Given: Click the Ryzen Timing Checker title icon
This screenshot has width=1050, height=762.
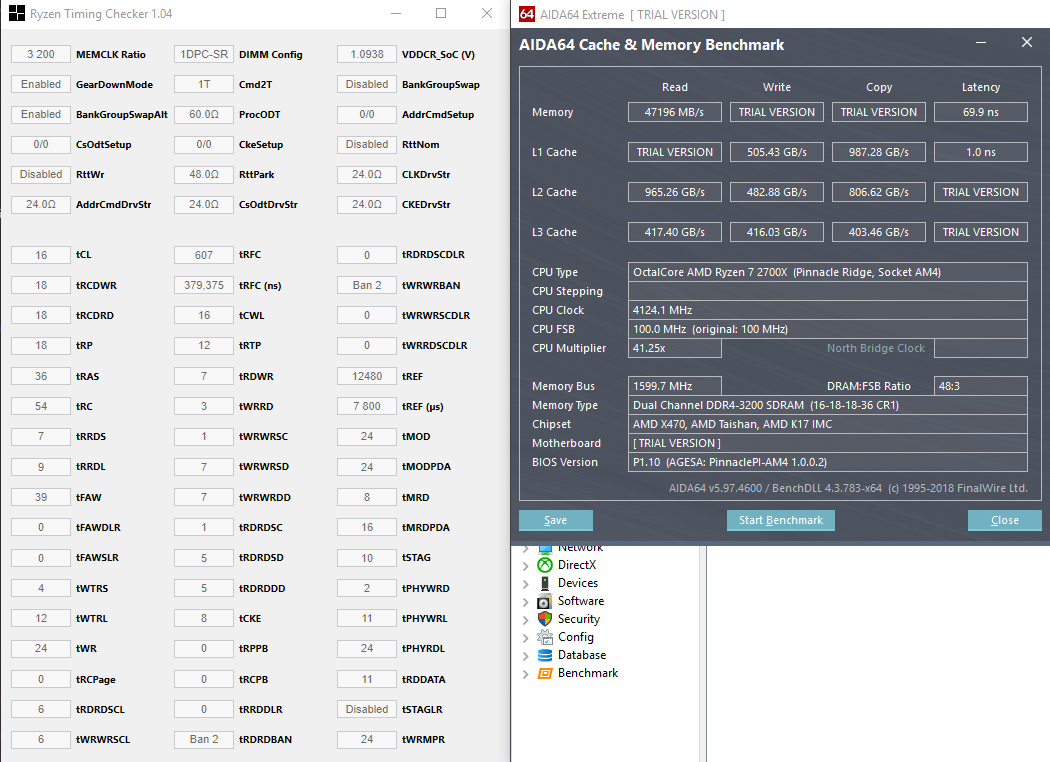Looking at the screenshot, I should coord(17,14).
